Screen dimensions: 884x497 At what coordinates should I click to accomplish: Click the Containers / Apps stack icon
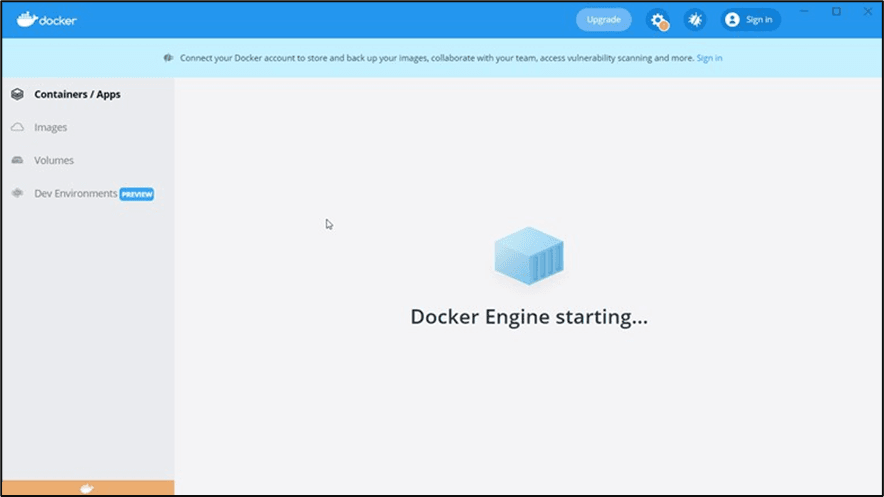click(x=17, y=94)
